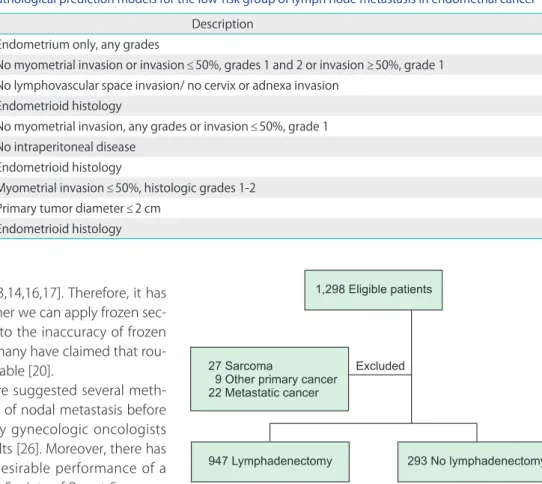542x484 pixels.
Task: Click row with 'grades 1 and 2 or invasion ≥50%, grade 1'
Action: tap(271, 65)
